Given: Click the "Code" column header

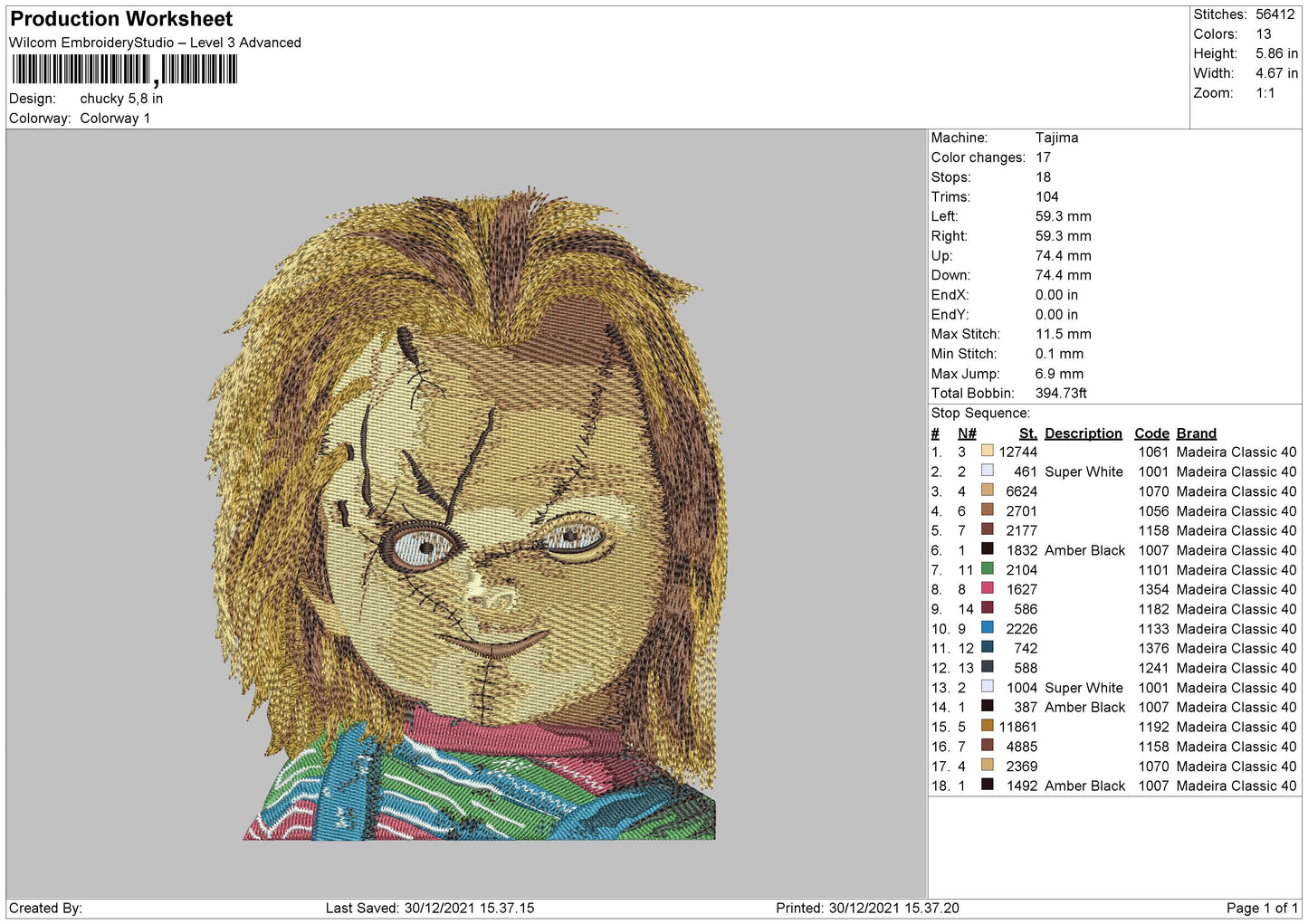Looking at the screenshot, I should (1151, 433).
